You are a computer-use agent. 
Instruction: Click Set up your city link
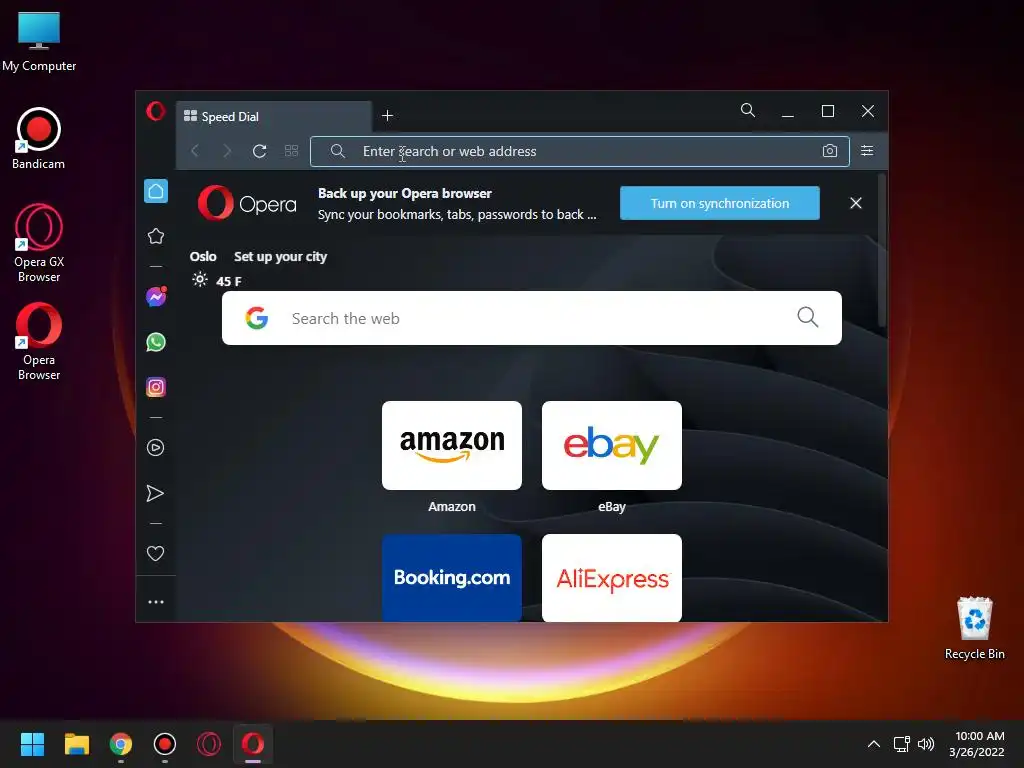click(280, 257)
